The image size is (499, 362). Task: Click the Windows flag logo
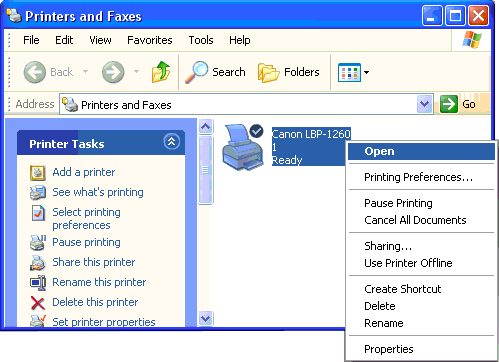point(472,40)
